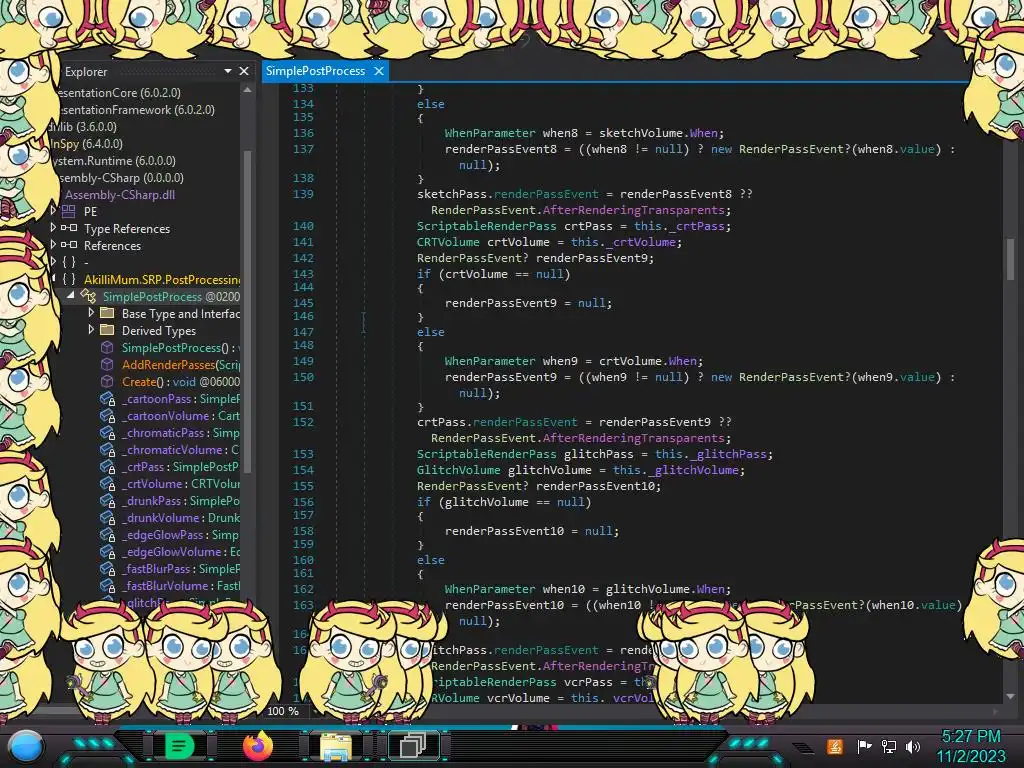
Task: Click the _crtVolume field icon
Action: pos(107,483)
